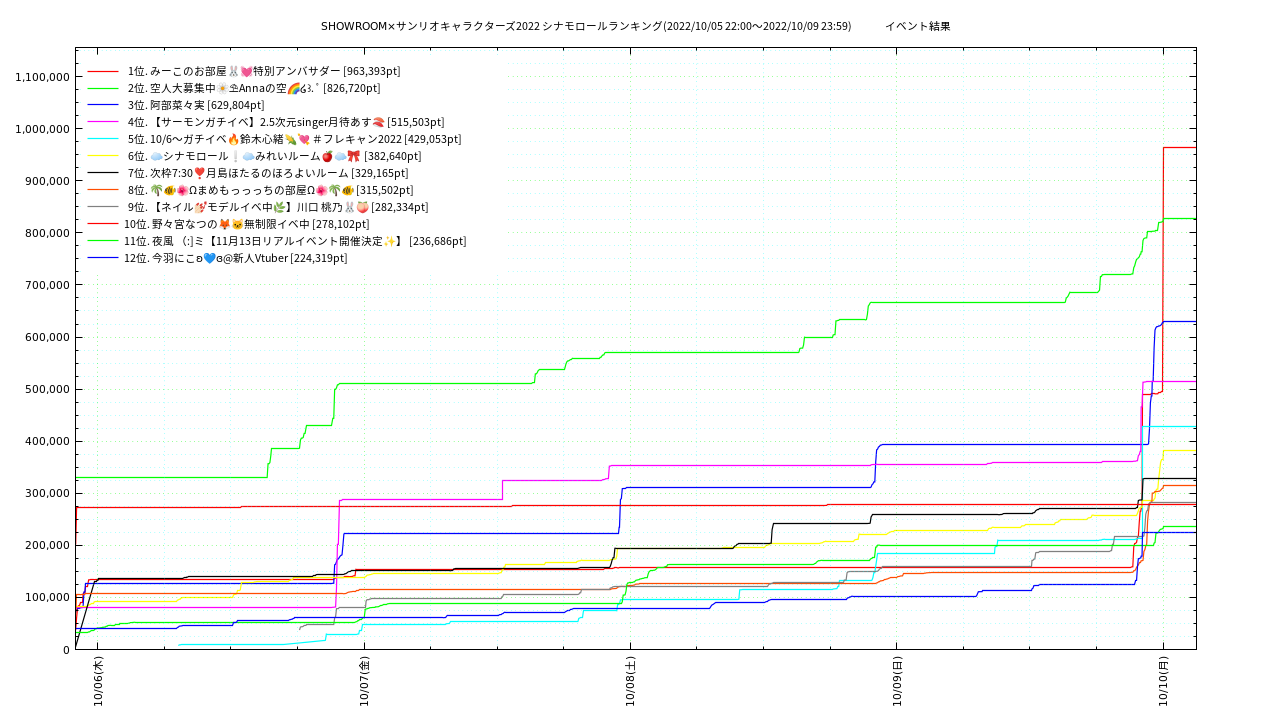Click the 10/08(土) x-axis date label
1280x720 pixels.
(x=631, y=681)
